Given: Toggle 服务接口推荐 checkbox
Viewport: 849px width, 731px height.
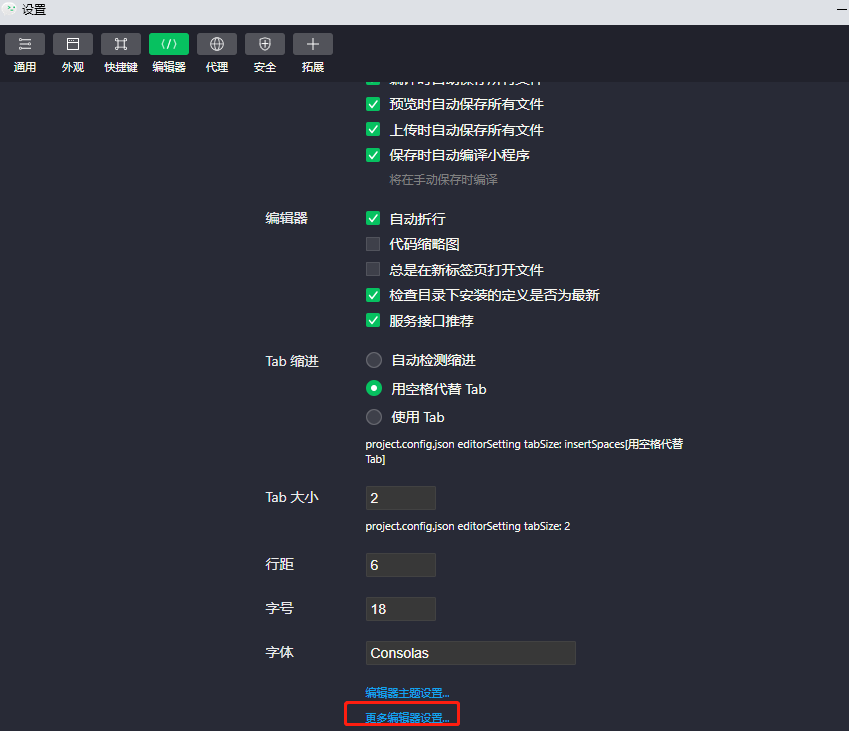Looking at the screenshot, I should [x=373, y=320].
